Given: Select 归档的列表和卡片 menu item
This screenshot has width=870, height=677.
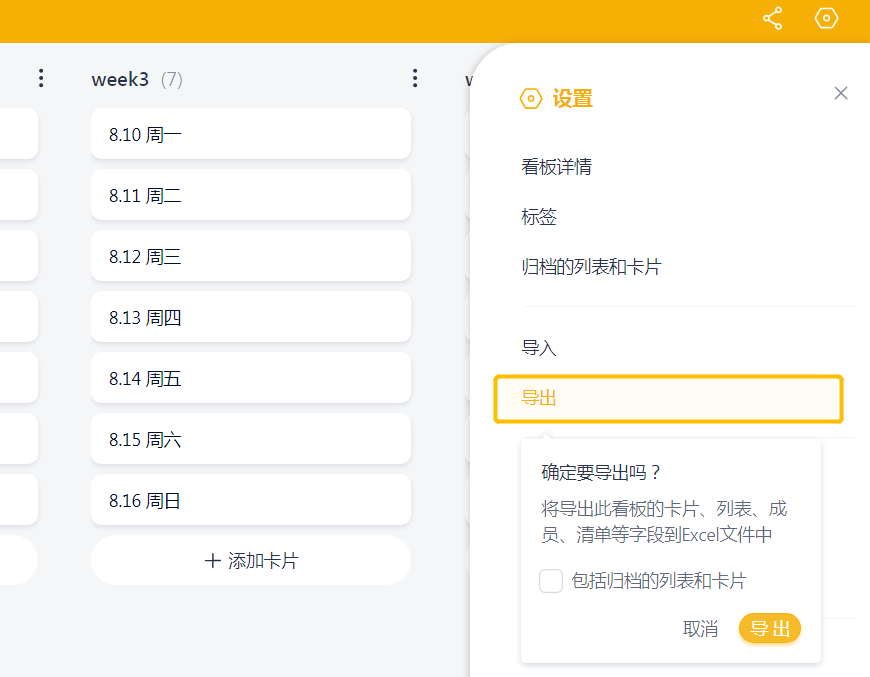Looking at the screenshot, I should click(x=591, y=267).
